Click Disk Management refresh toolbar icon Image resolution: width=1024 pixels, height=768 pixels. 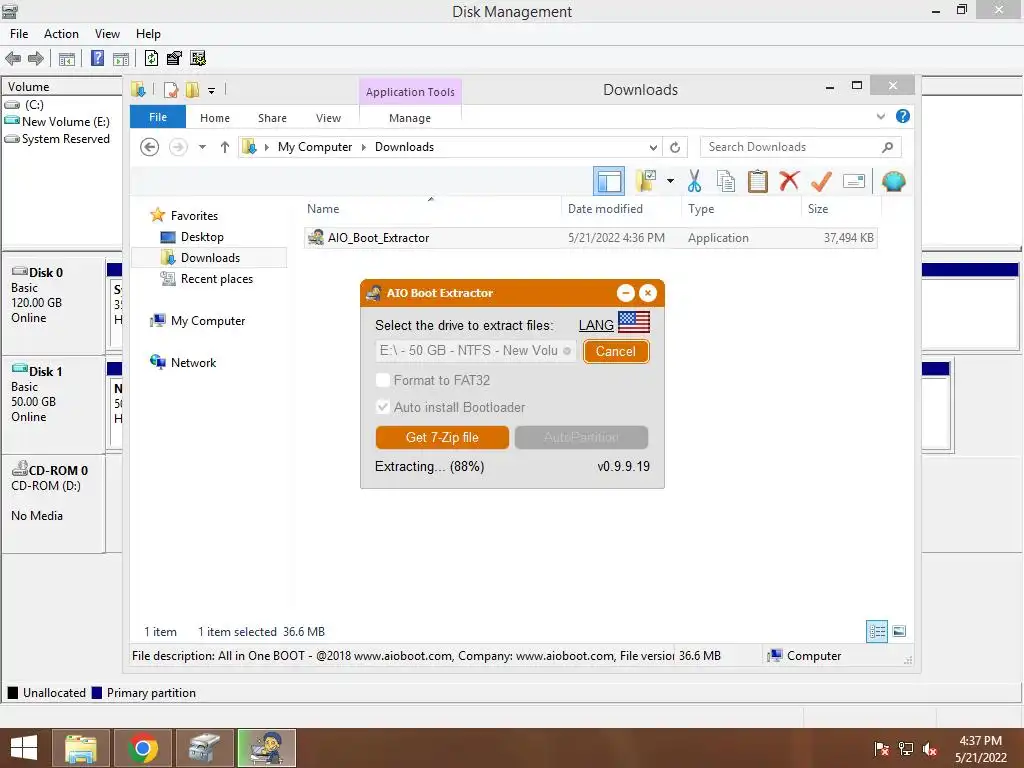(x=151, y=59)
